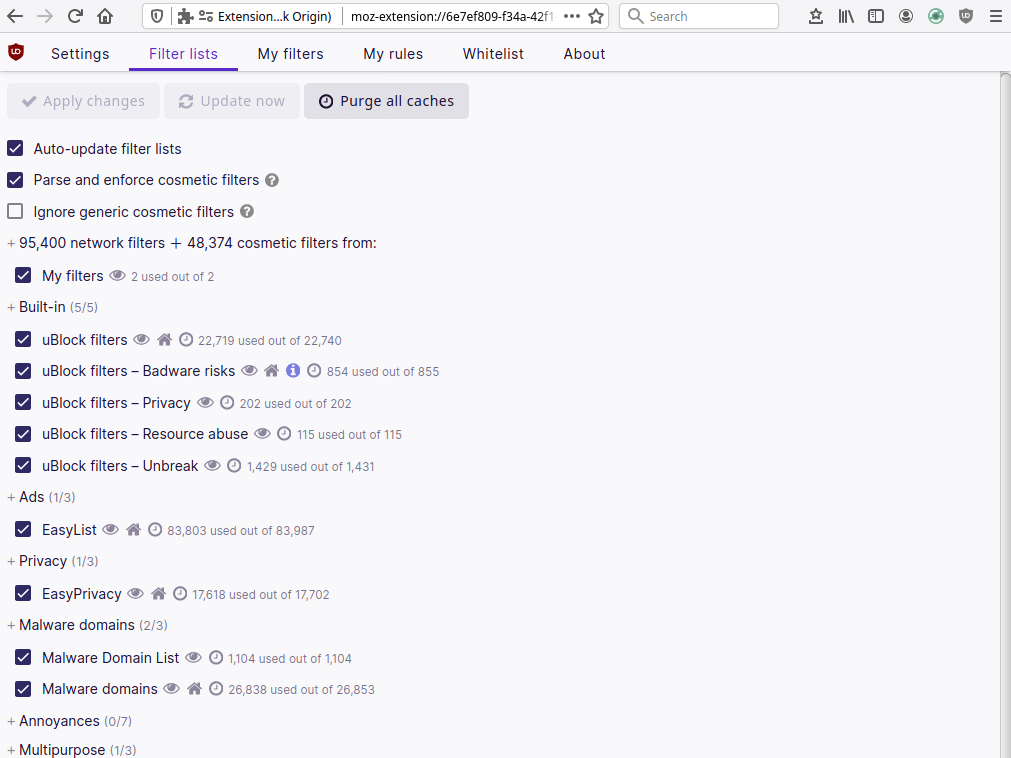Go back using the browser back arrow
1011x758 pixels.
[15, 16]
